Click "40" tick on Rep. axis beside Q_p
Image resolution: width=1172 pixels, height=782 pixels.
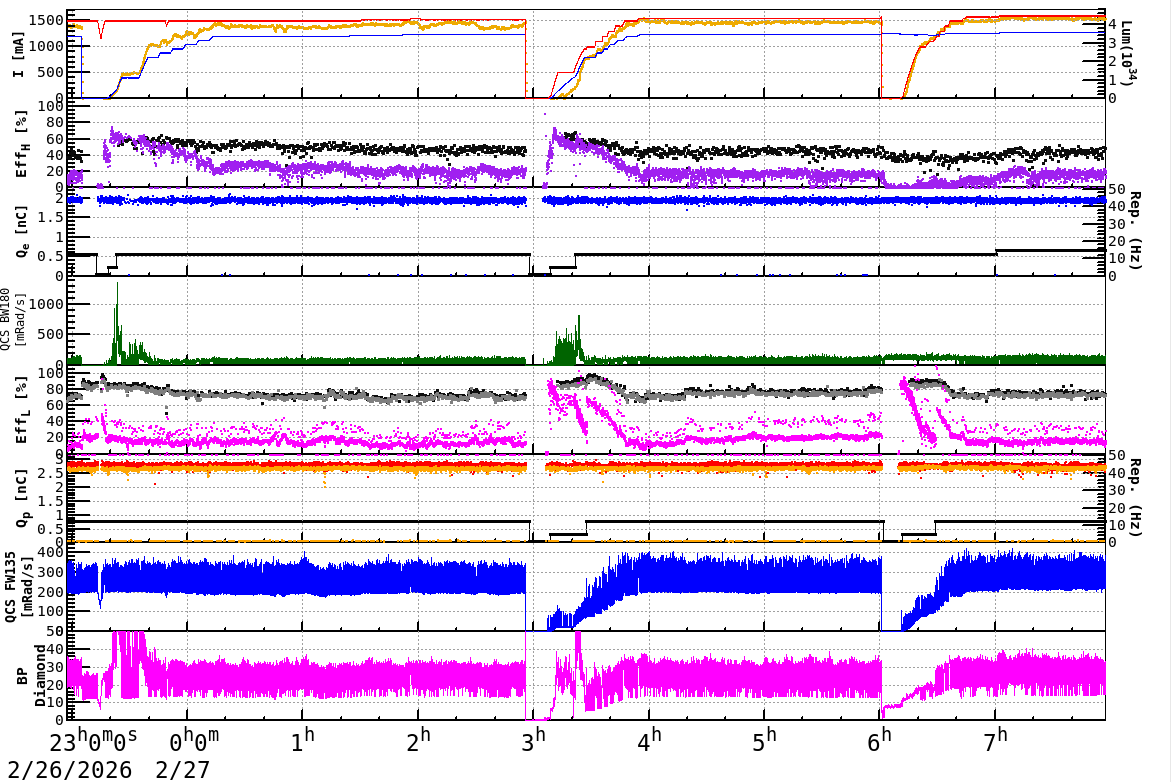(1116, 473)
